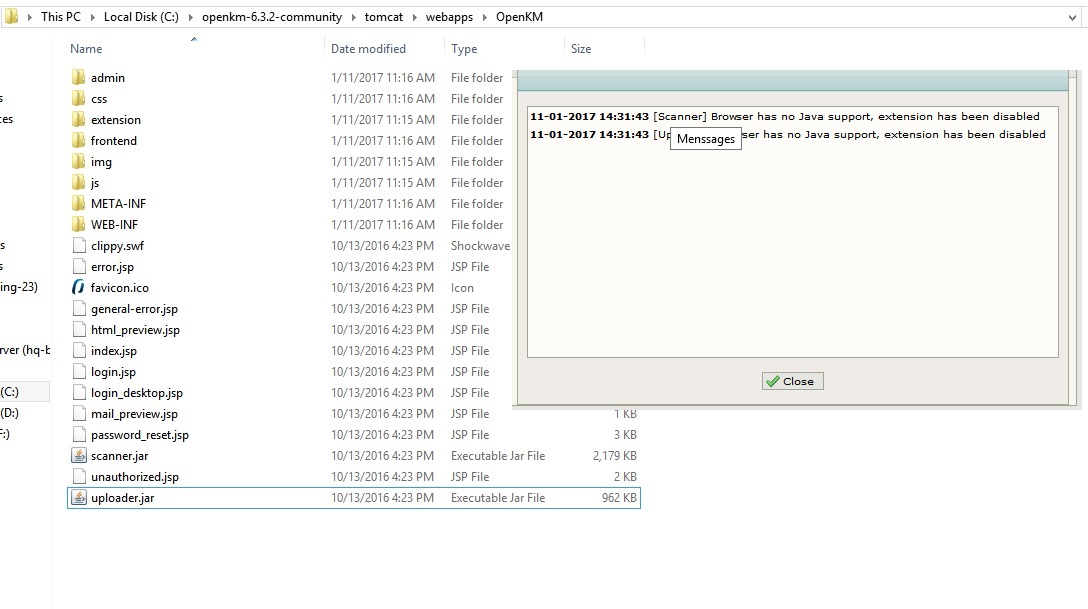Click the admin folder icon
The width and height of the screenshot is (1088, 609).
tap(79, 78)
